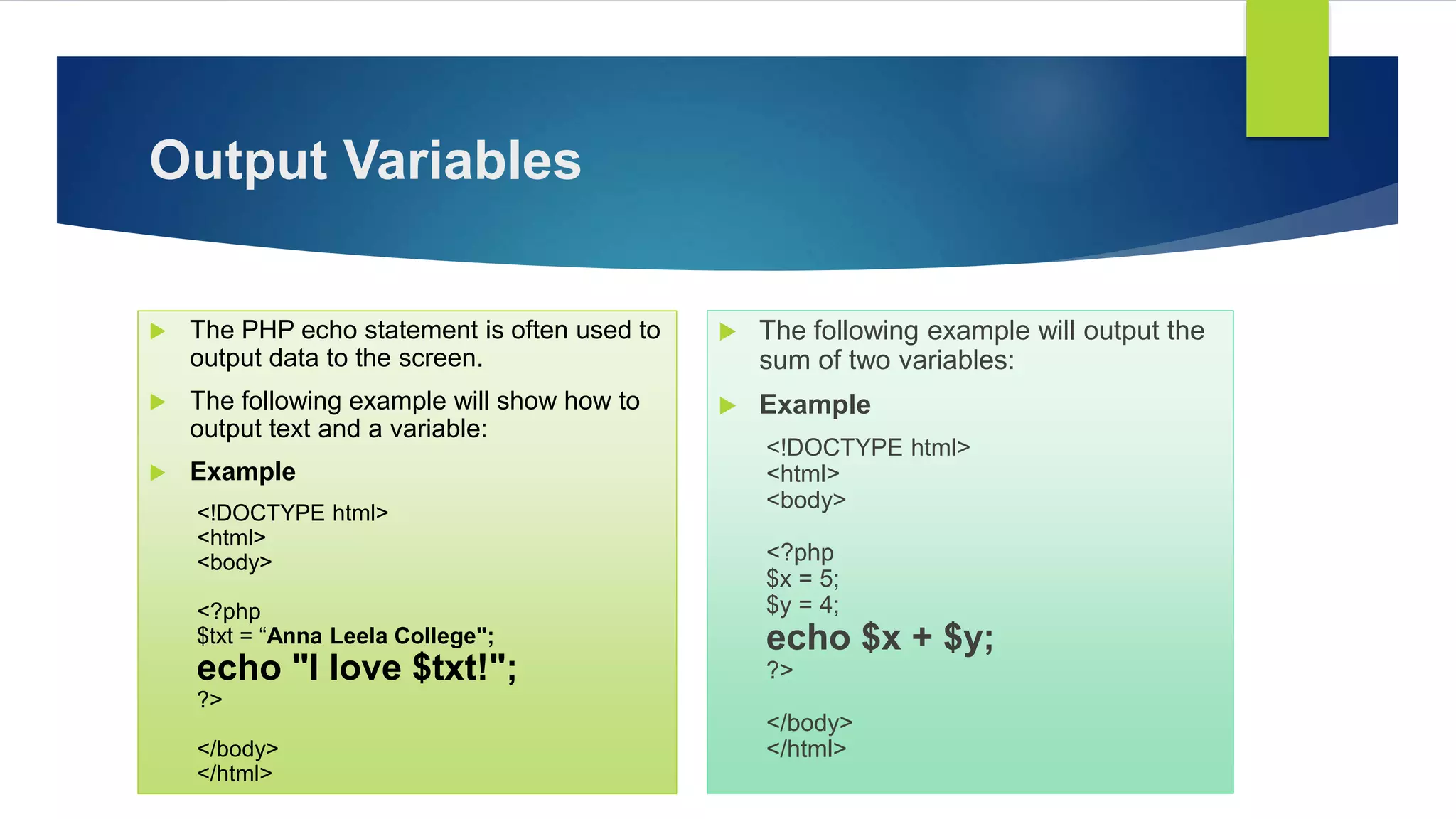Click the '<!DOCTYPE html>' line in right box
The image size is (1456, 819).
point(868,447)
